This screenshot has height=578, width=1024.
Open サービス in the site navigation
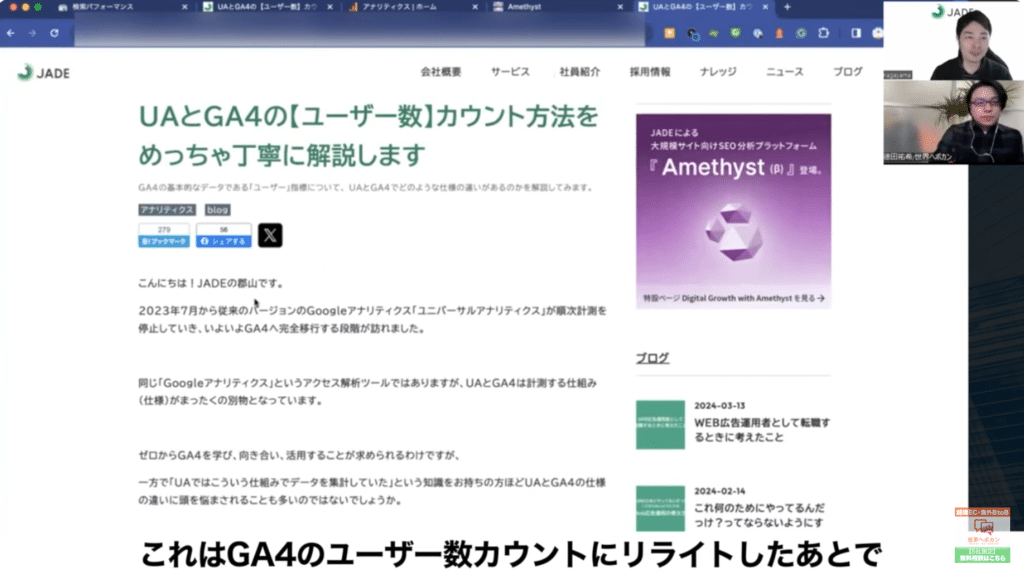(510, 72)
